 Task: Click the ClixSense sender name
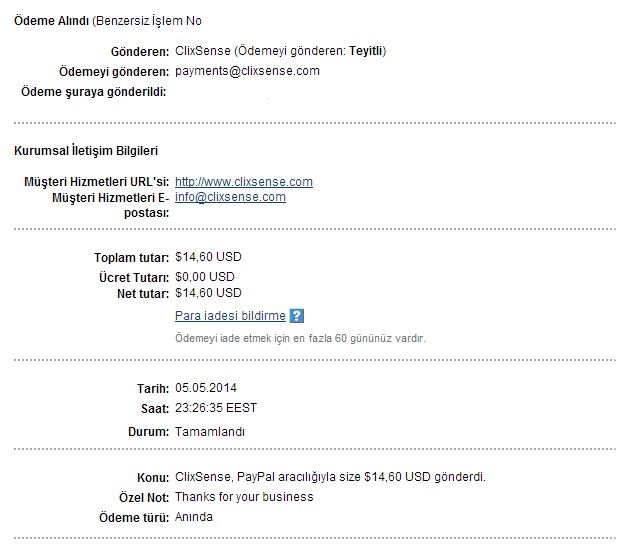pos(203,51)
